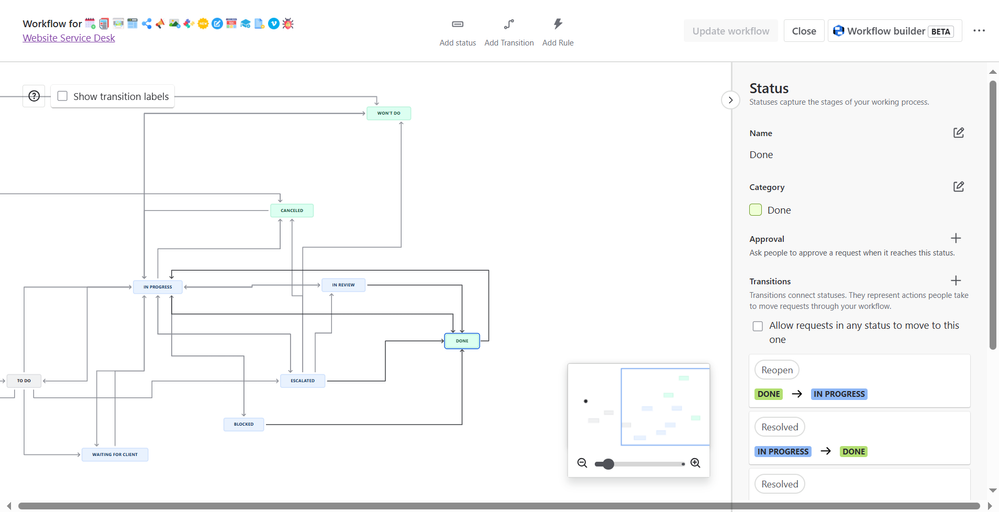Click the Close button

tap(804, 31)
